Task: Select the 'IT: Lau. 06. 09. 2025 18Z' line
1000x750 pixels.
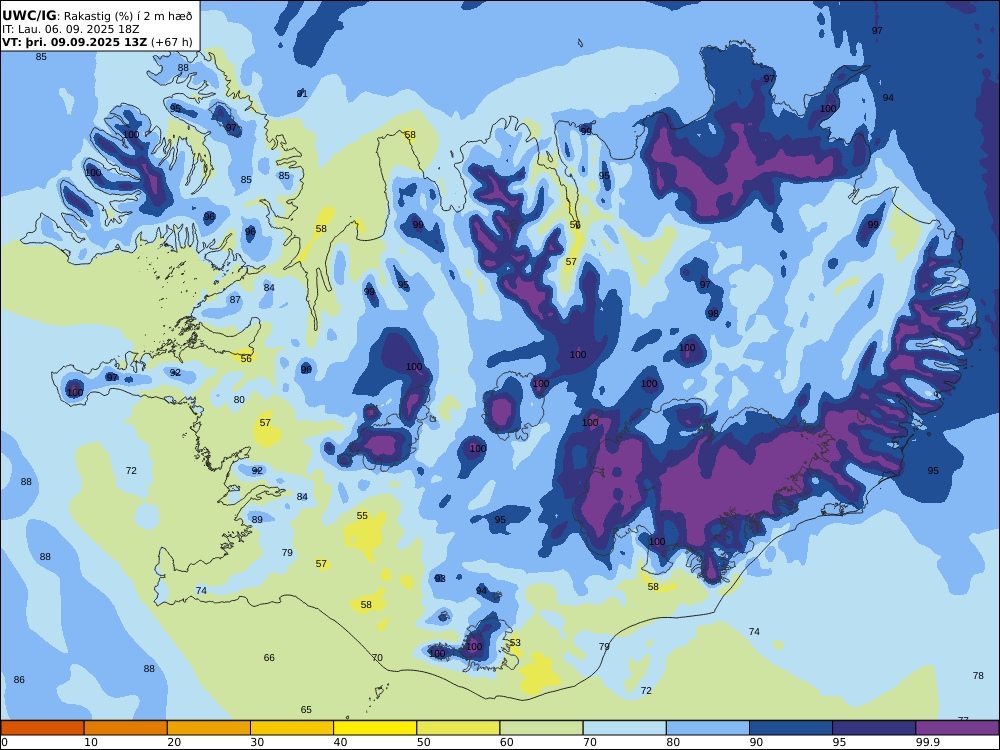Action: [x=71, y=29]
